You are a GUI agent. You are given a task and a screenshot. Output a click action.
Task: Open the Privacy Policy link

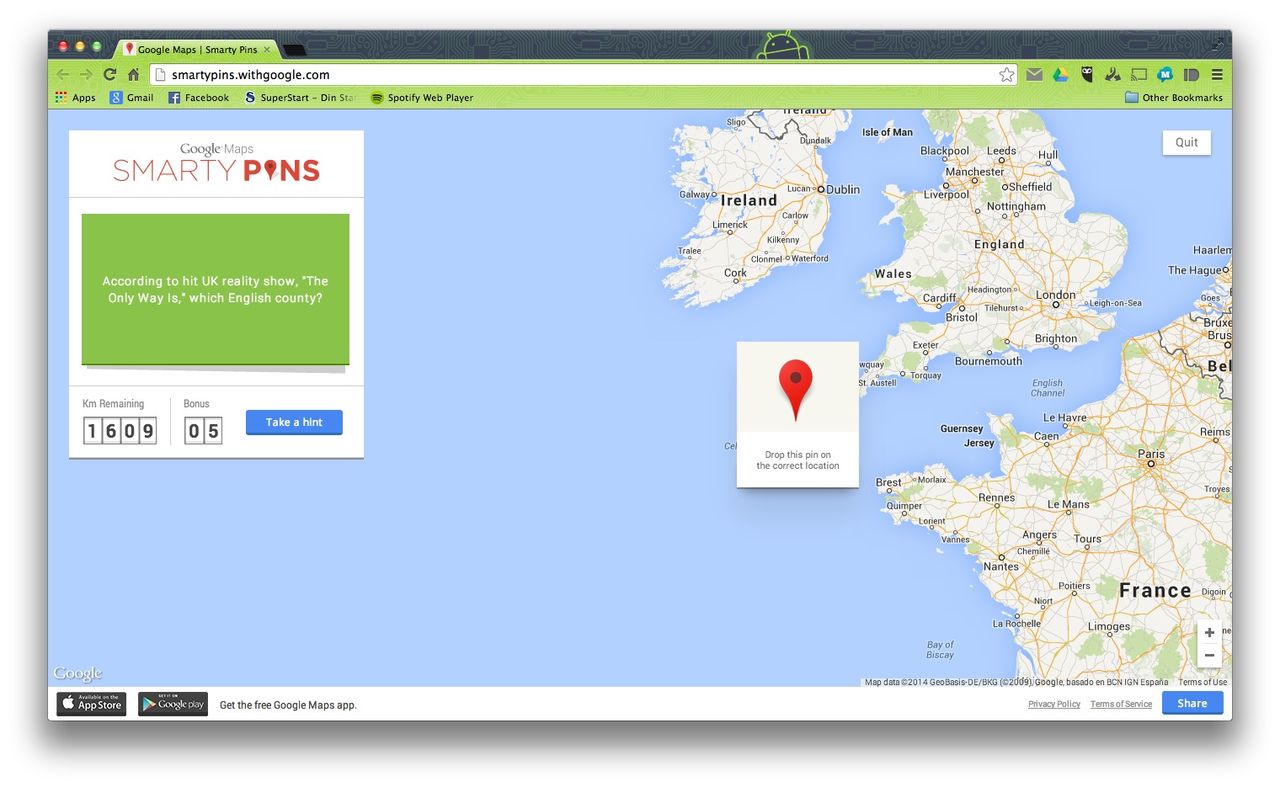[x=1054, y=704]
